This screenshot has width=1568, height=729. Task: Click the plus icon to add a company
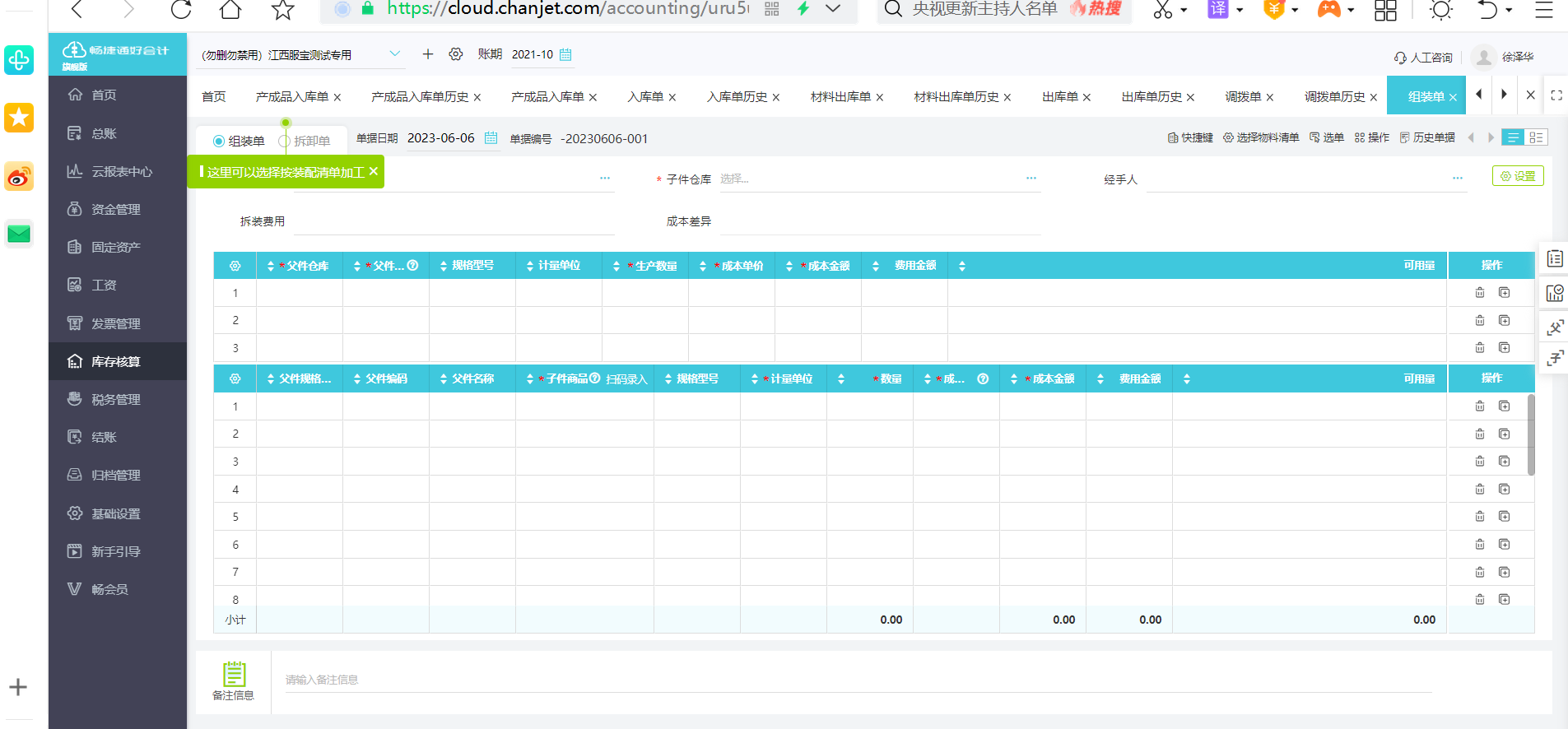tap(427, 54)
